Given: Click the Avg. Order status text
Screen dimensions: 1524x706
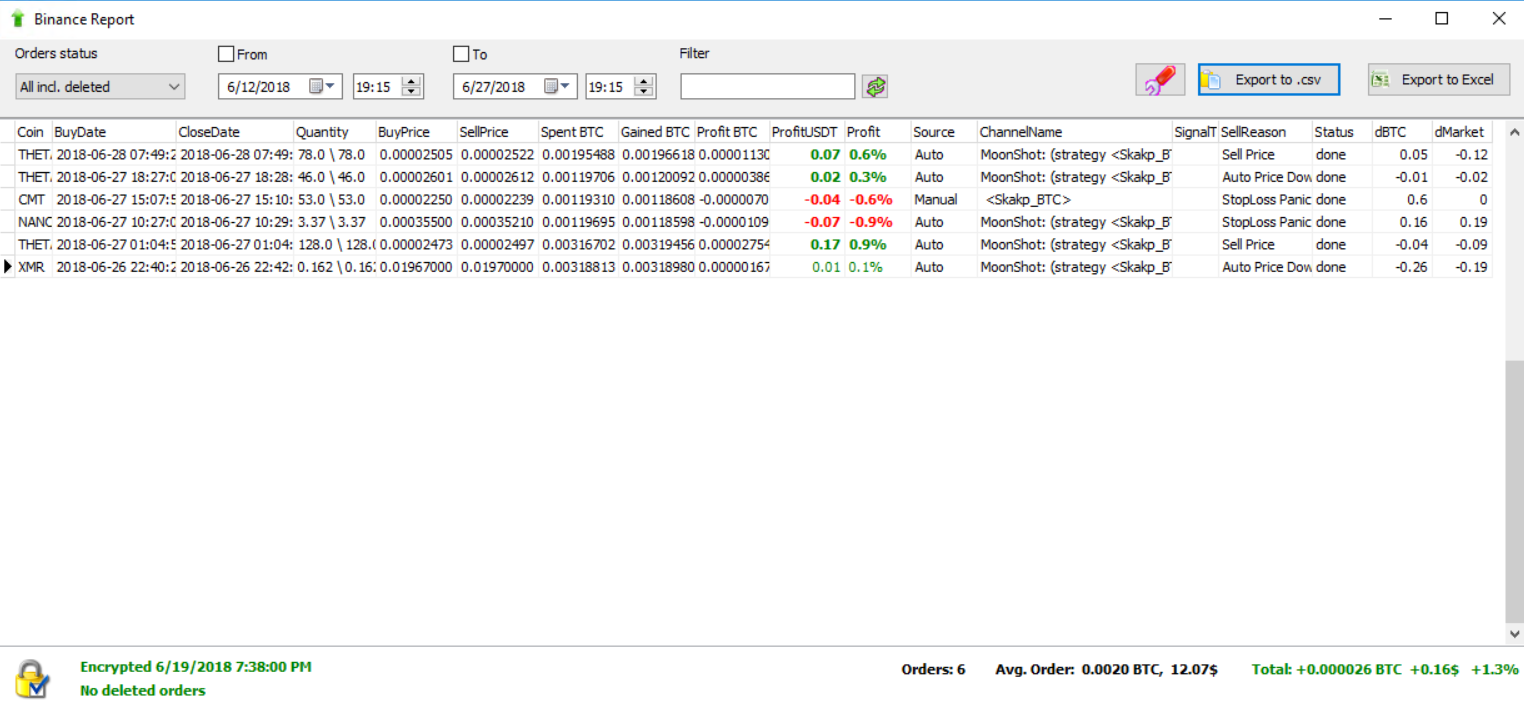Looking at the screenshot, I should (x=1107, y=669).
